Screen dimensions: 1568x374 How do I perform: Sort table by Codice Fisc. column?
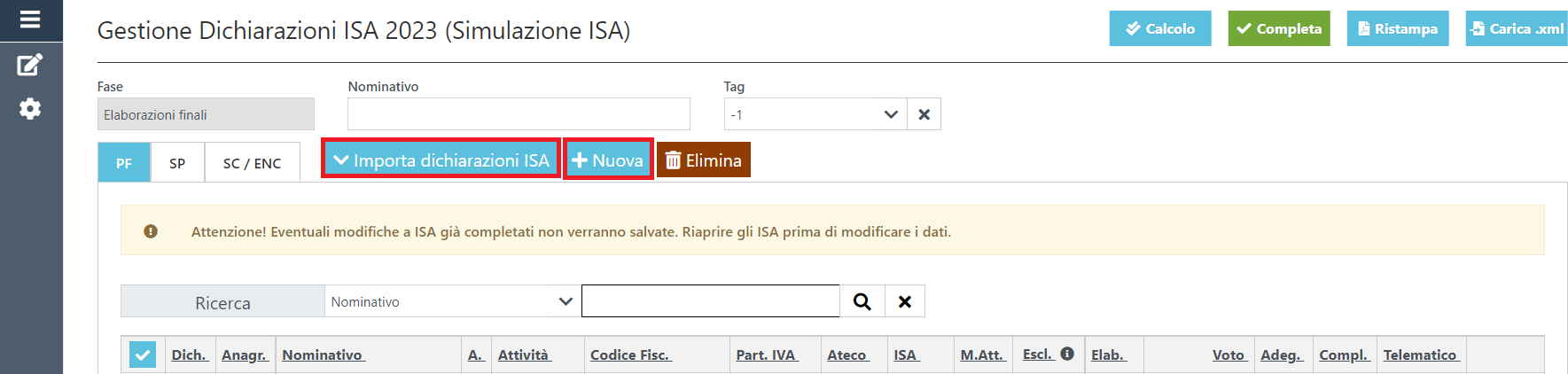630,355
